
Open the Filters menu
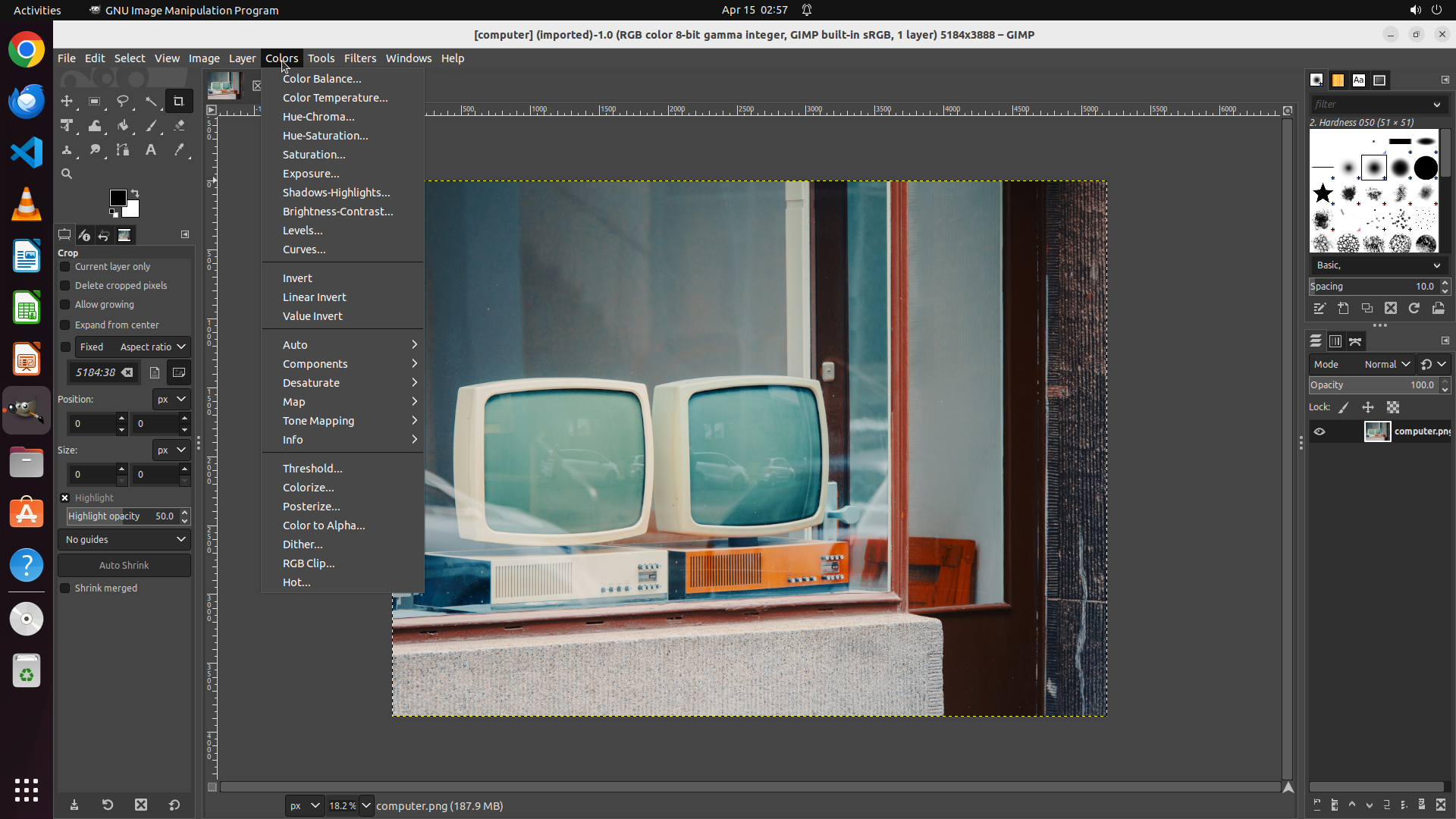pyautogui.click(x=360, y=58)
